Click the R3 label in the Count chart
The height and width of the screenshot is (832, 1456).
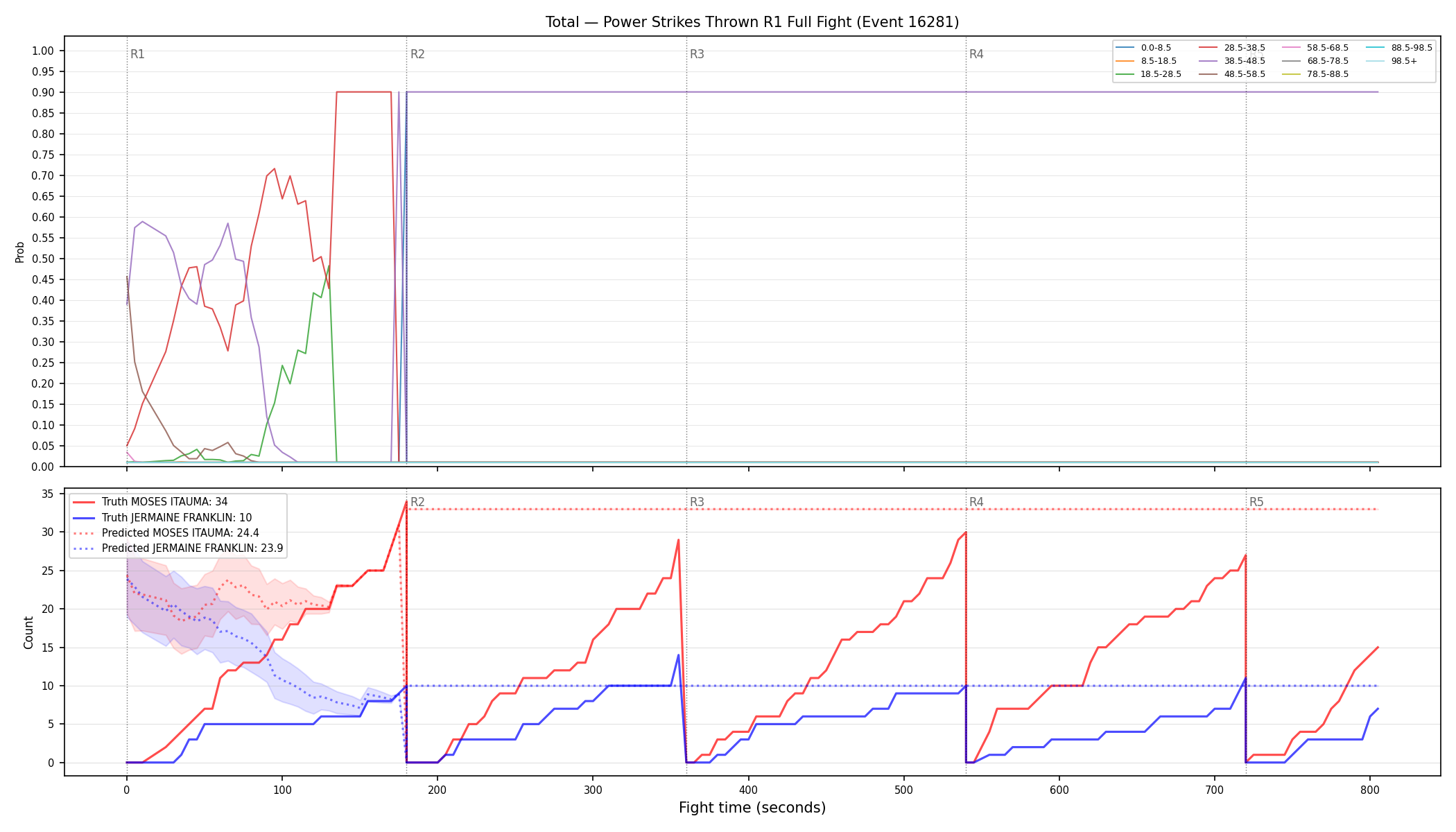coord(697,502)
